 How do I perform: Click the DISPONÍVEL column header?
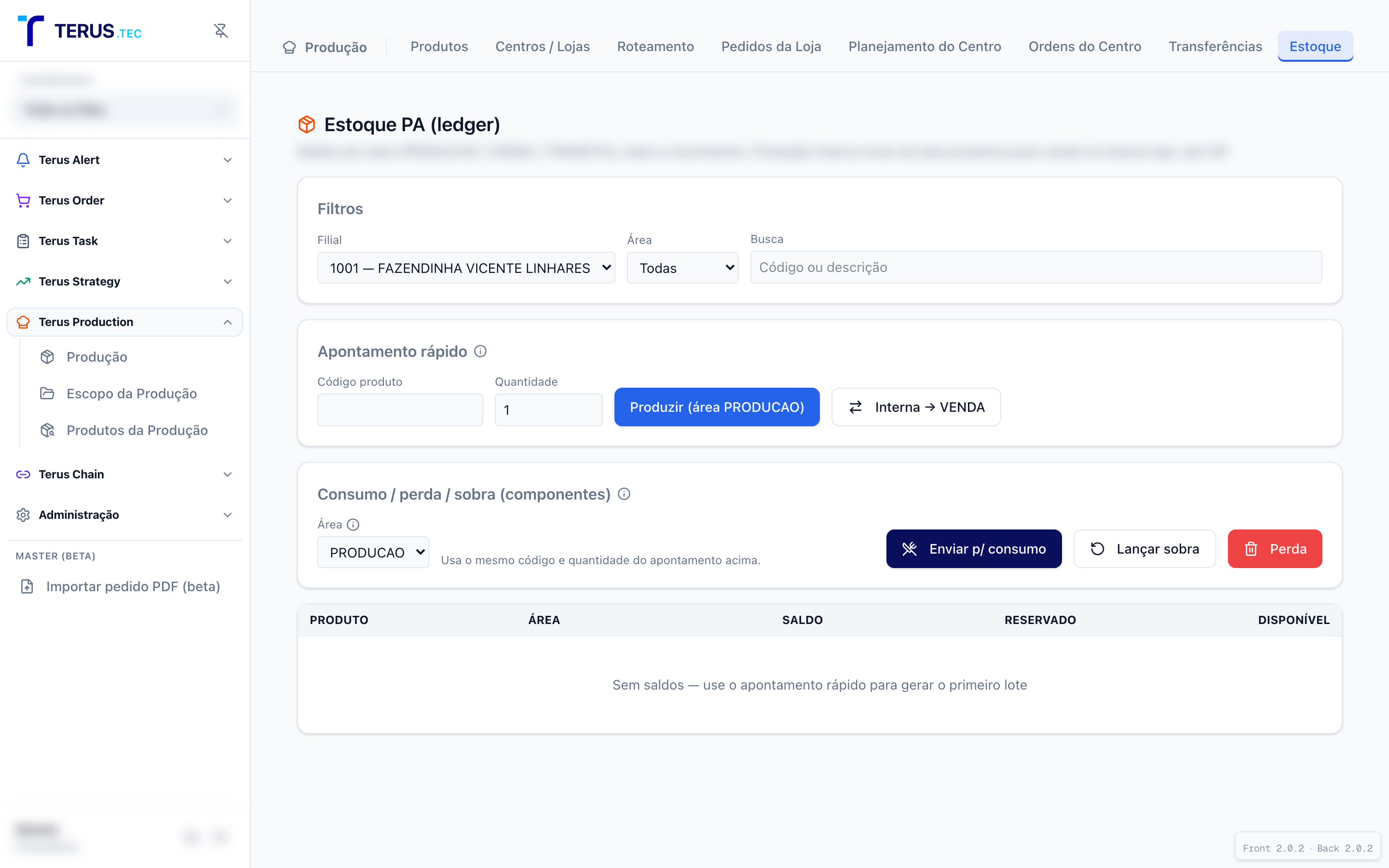tap(1294, 620)
